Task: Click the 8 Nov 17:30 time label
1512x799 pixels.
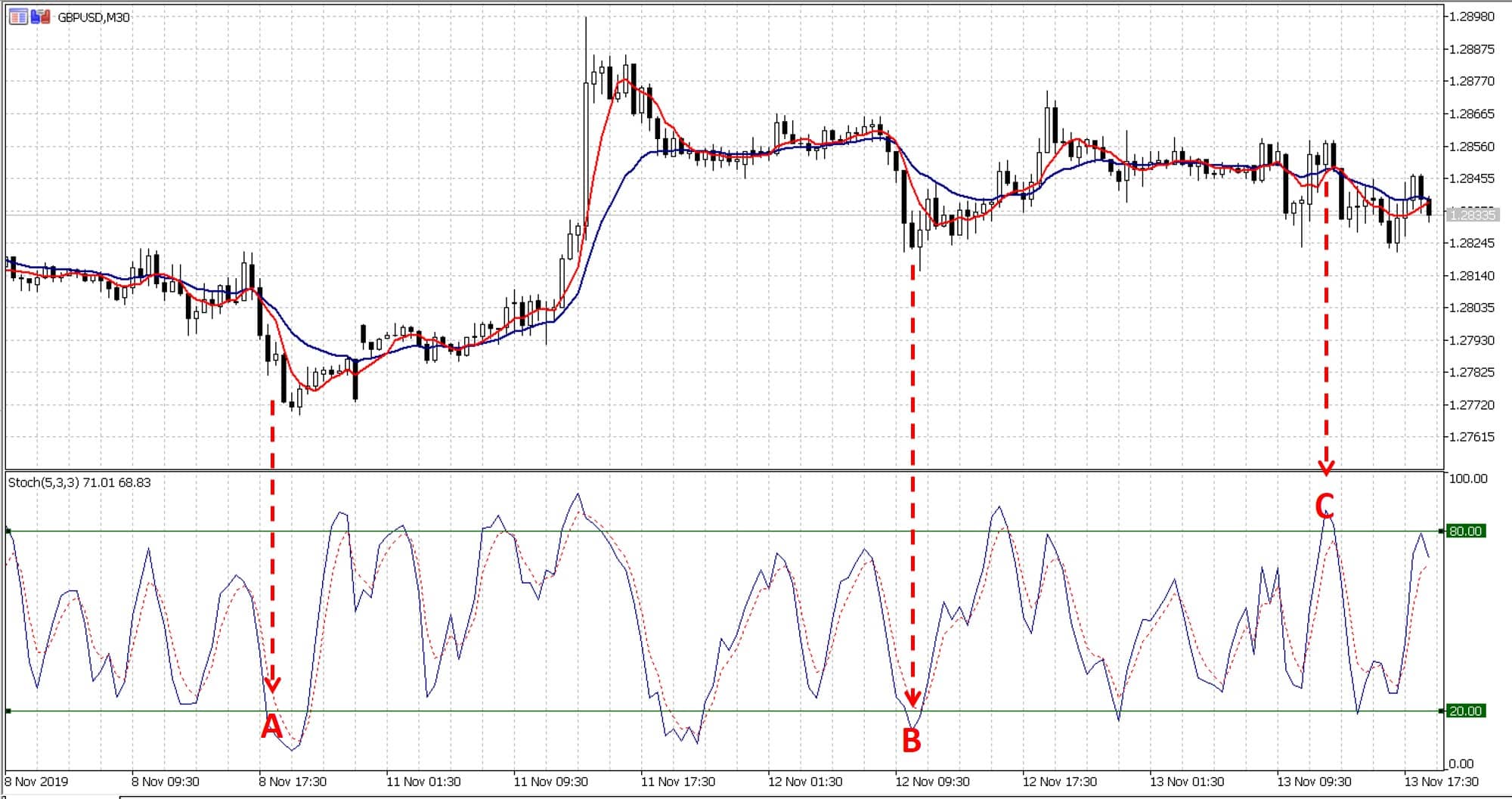Action: [x=293, y=782]
